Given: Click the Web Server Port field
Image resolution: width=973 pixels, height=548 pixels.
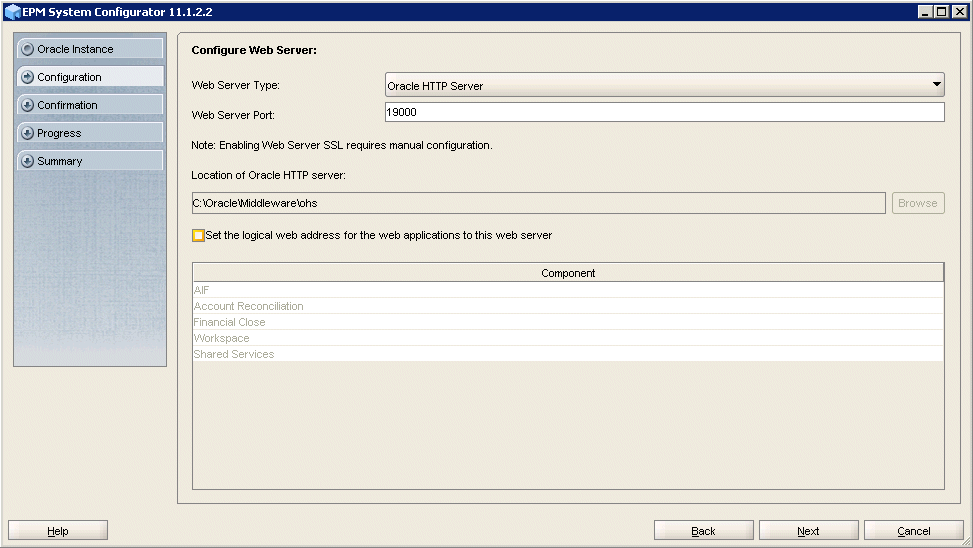Looking at the screenshot, I should tap(664, 113).
